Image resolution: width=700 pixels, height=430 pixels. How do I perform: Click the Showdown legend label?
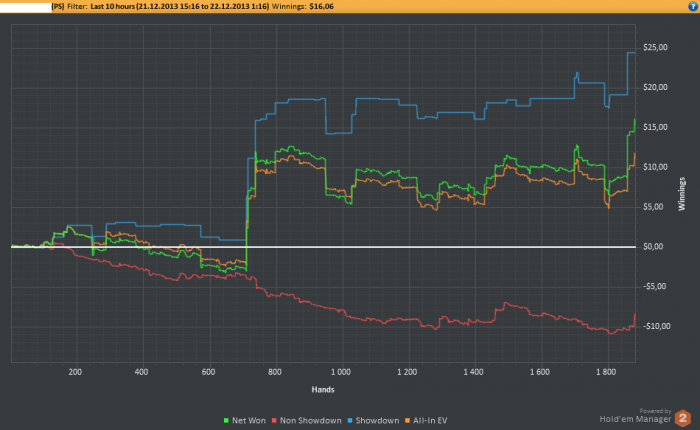377,421
